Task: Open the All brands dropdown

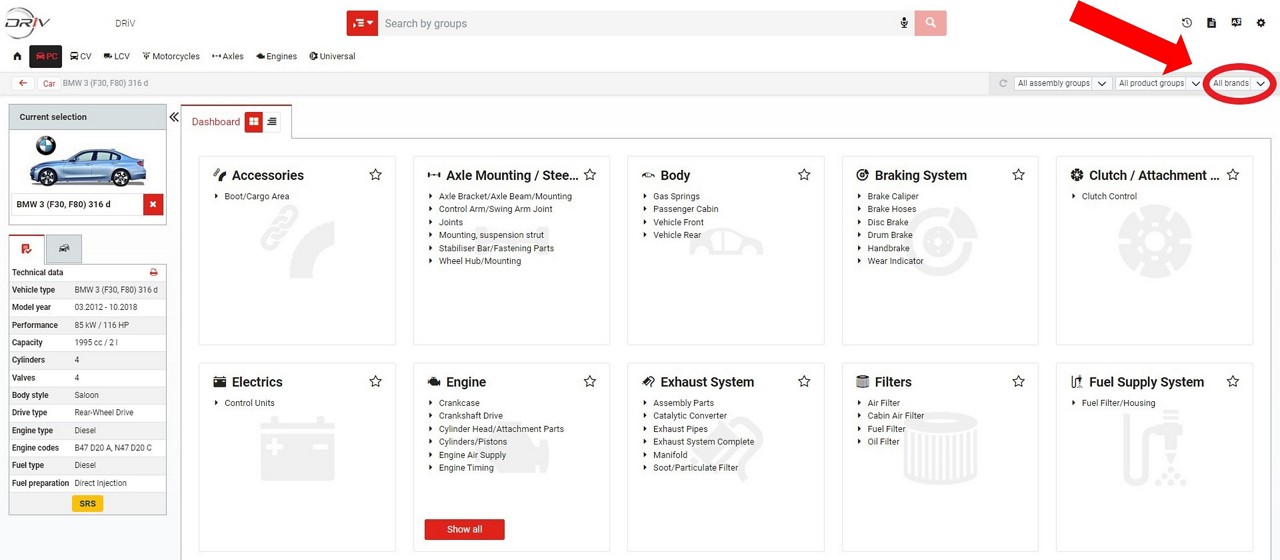Action: (1239, 84)
